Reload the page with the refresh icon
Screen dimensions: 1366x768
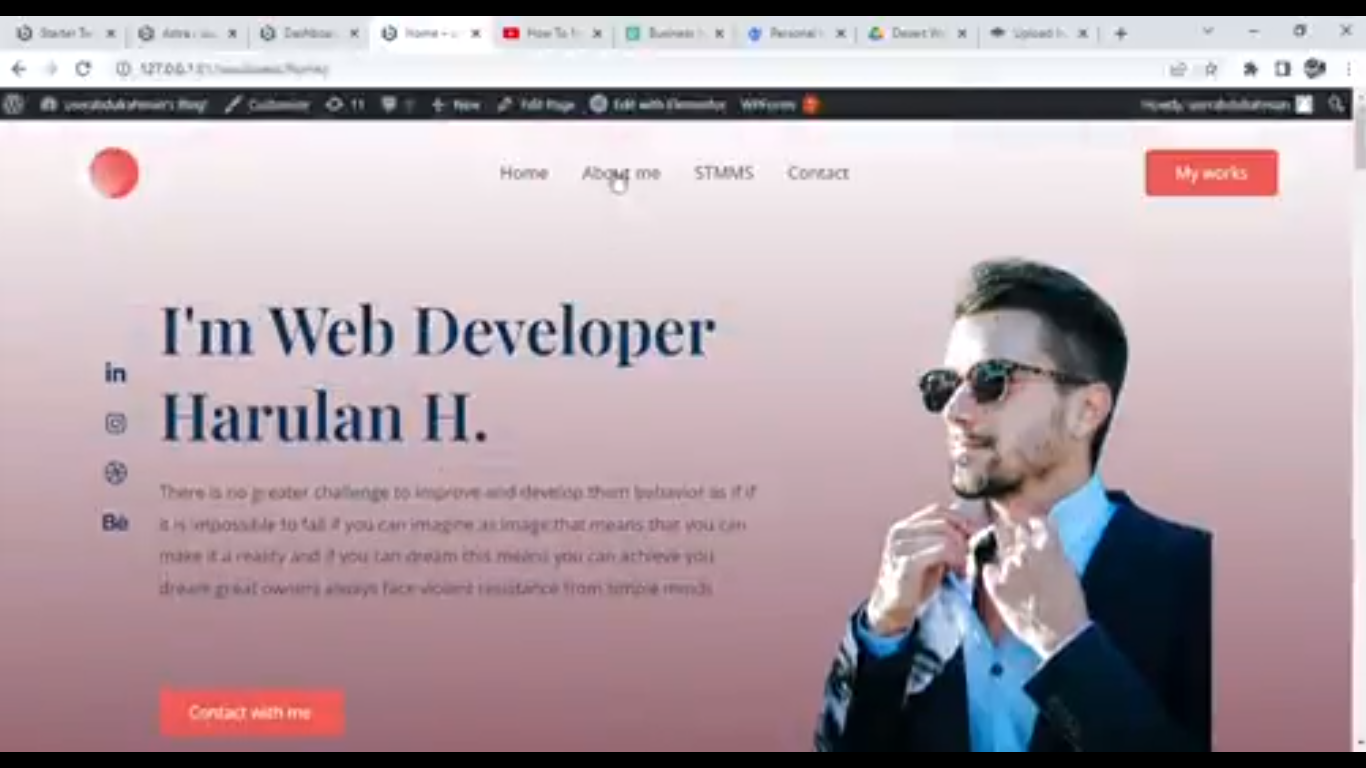(x=83, y=69)
